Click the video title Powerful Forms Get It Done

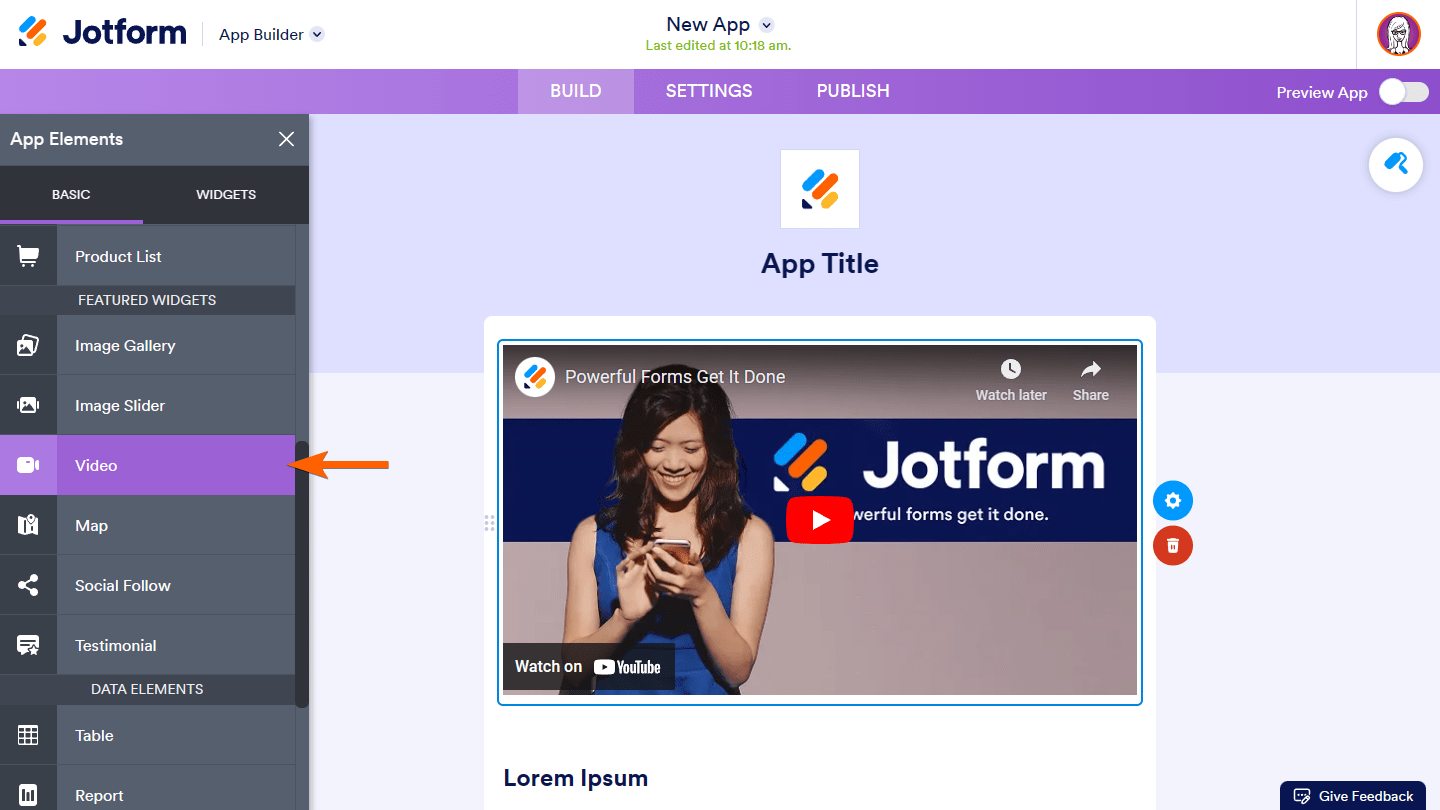pyautogui.click(x=675, y=377)
